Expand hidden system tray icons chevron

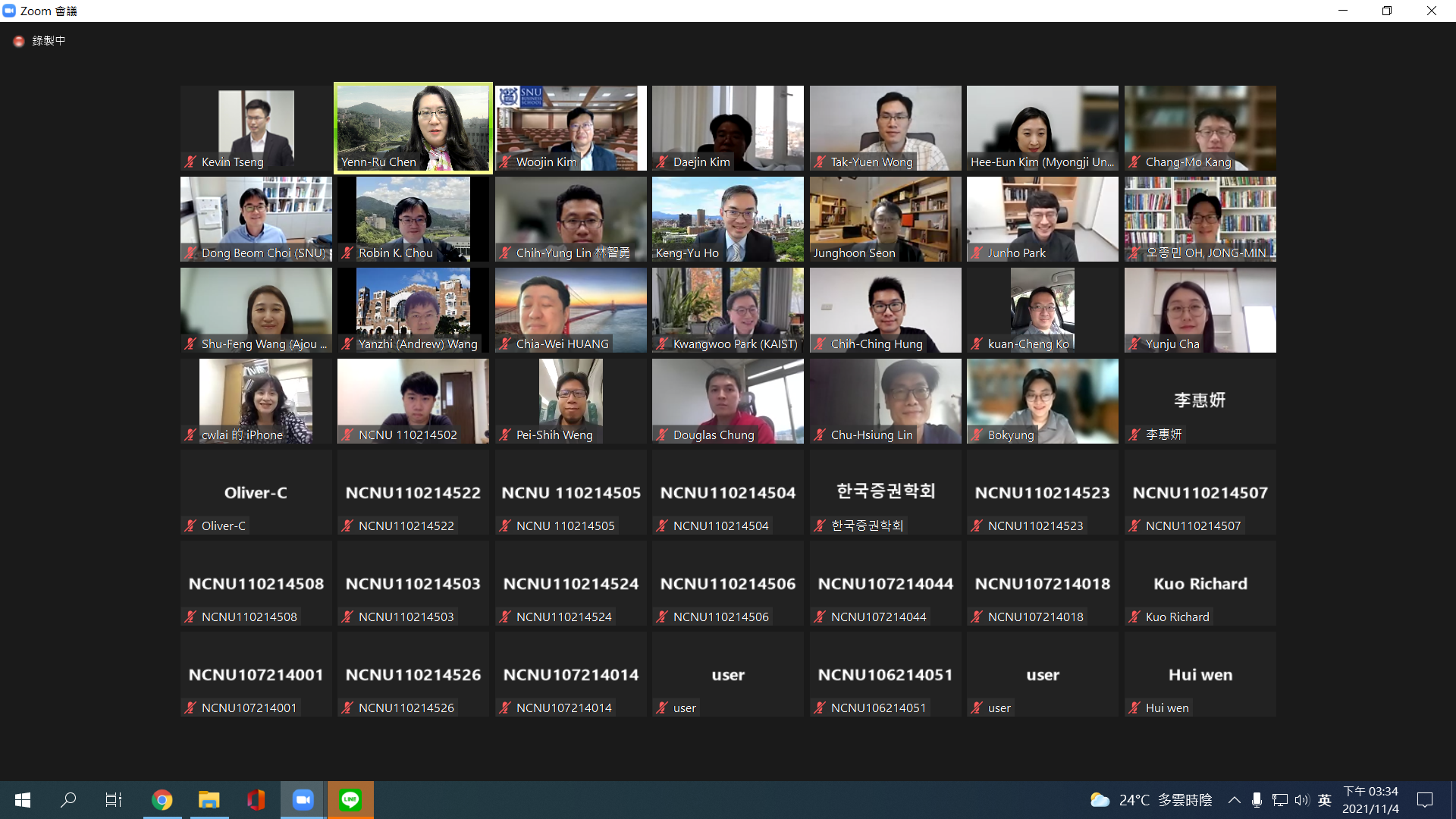pos(1234,800)
